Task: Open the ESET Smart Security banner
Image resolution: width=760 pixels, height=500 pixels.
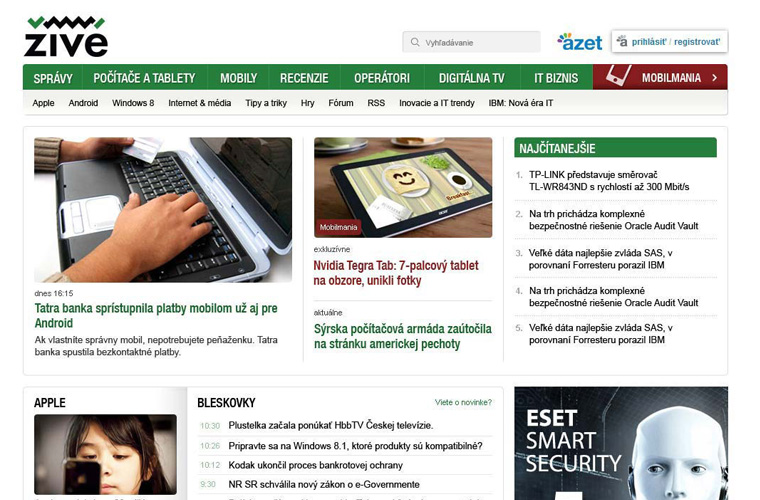Action: (x=621, y=443)
